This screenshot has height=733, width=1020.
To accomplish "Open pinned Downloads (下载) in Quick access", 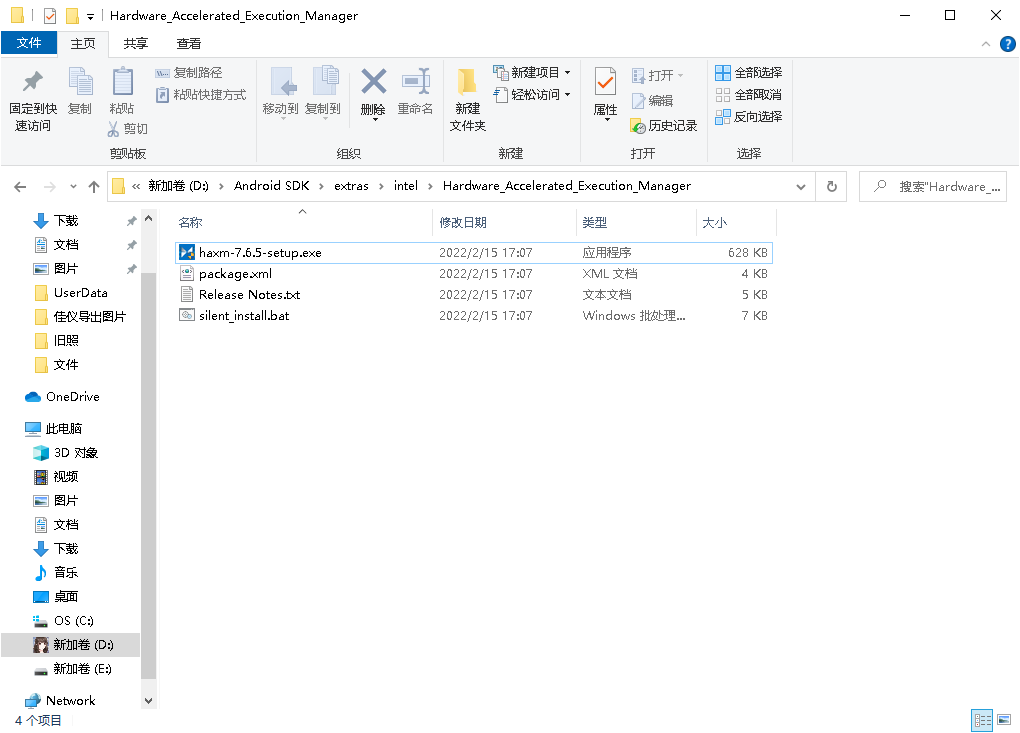I will click(x=65, y=221).
